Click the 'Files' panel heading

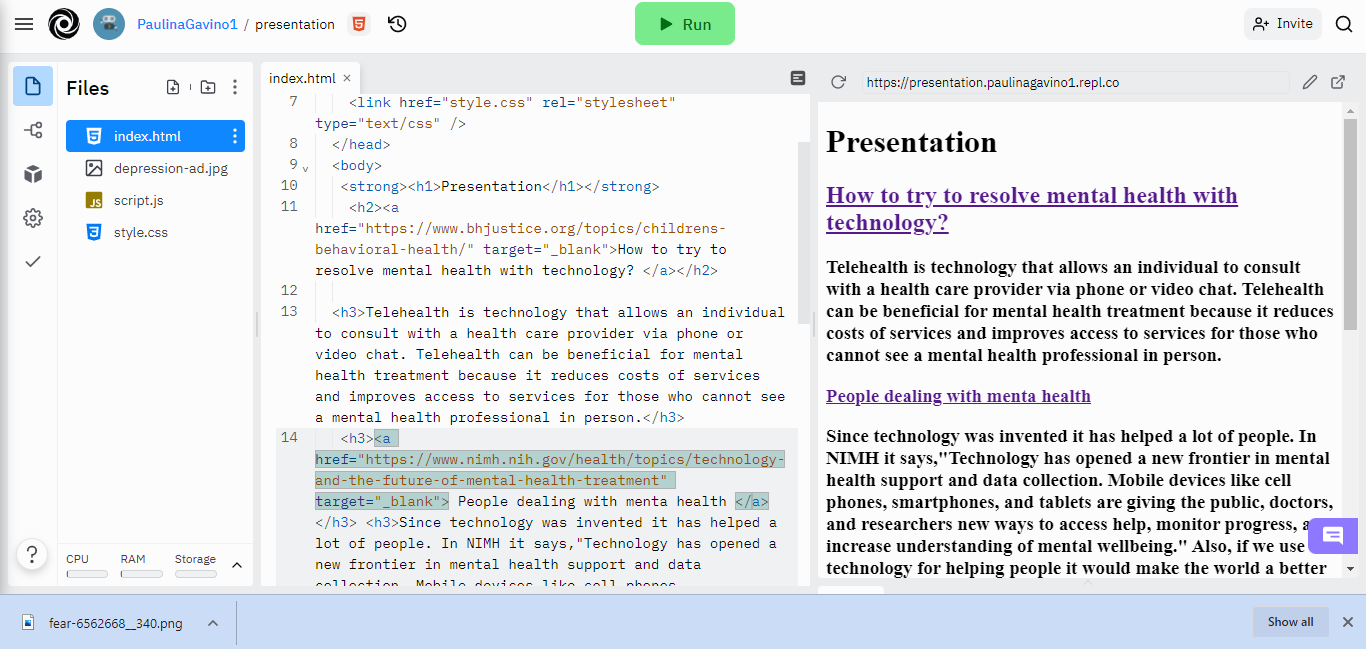tap(88, 88)
